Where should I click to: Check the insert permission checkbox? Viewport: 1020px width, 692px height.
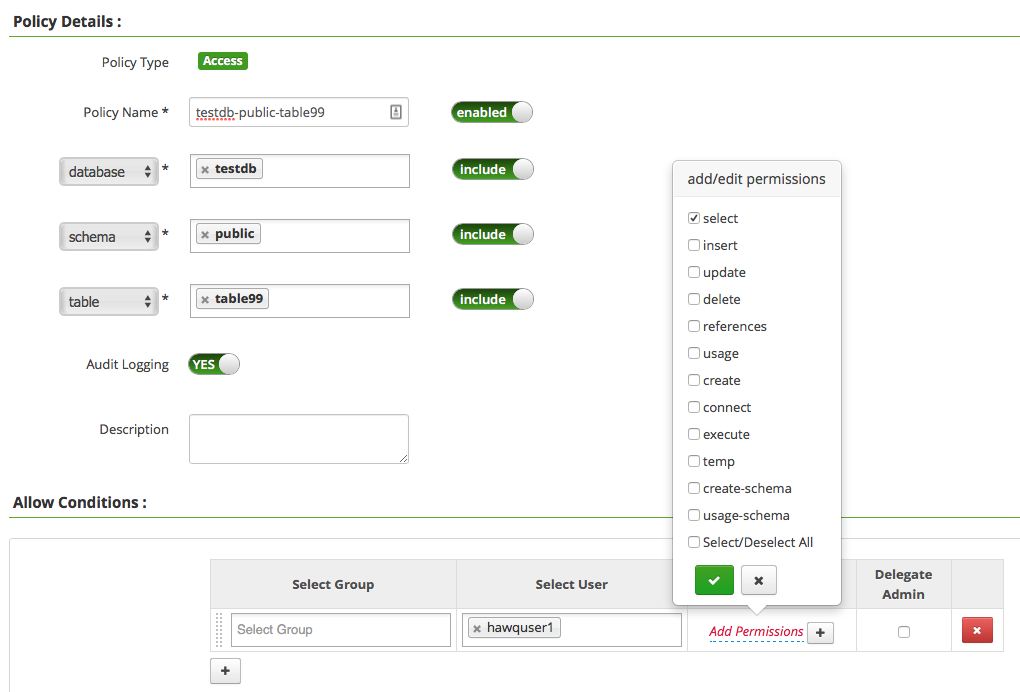(694, 245)
